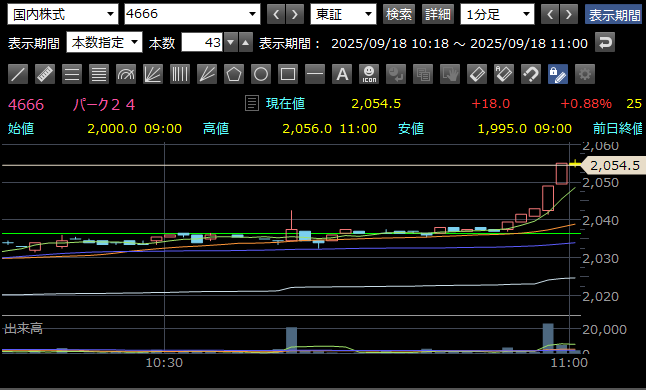The image size is (646, 390).
Task: Click the 本数 count input field
Action: coord(202,42)
